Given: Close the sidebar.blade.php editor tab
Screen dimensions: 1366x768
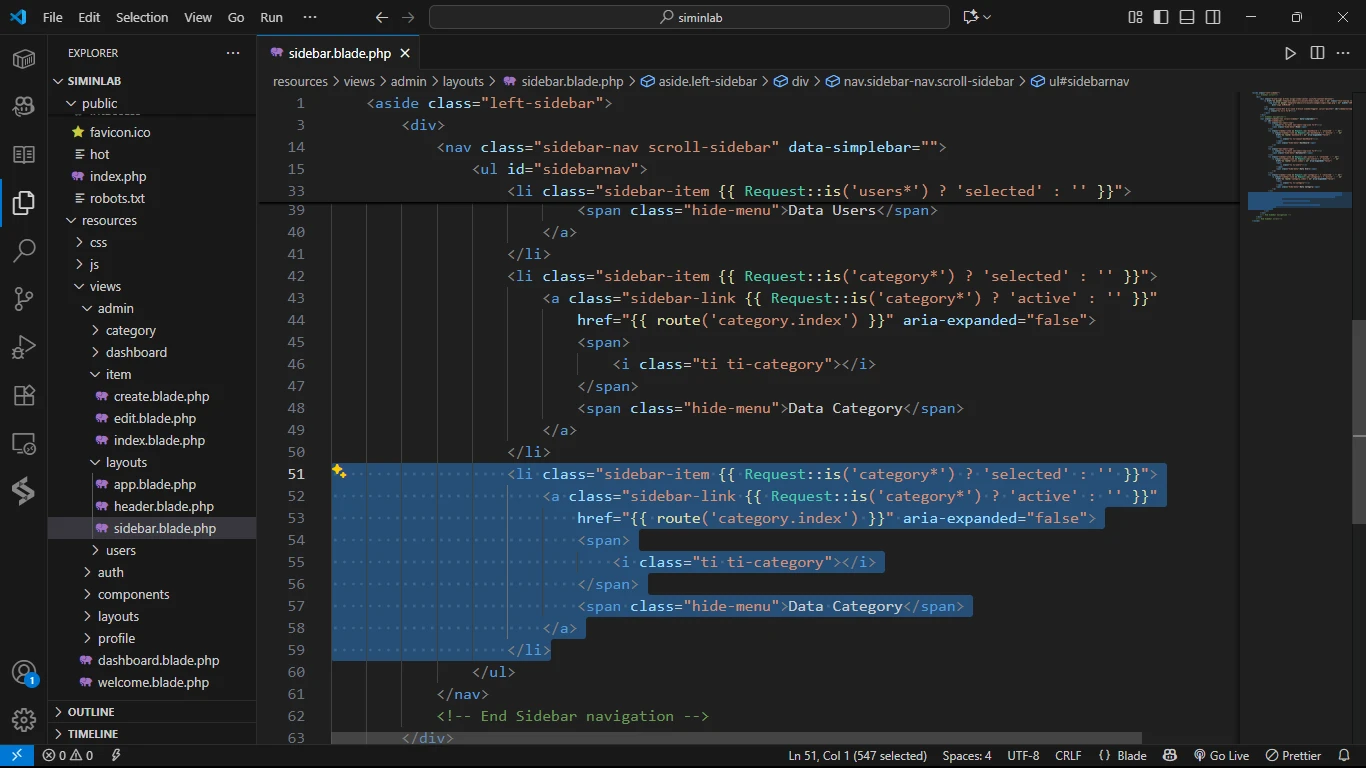Looking at the screenshot, I should click(x=405, y=53).
